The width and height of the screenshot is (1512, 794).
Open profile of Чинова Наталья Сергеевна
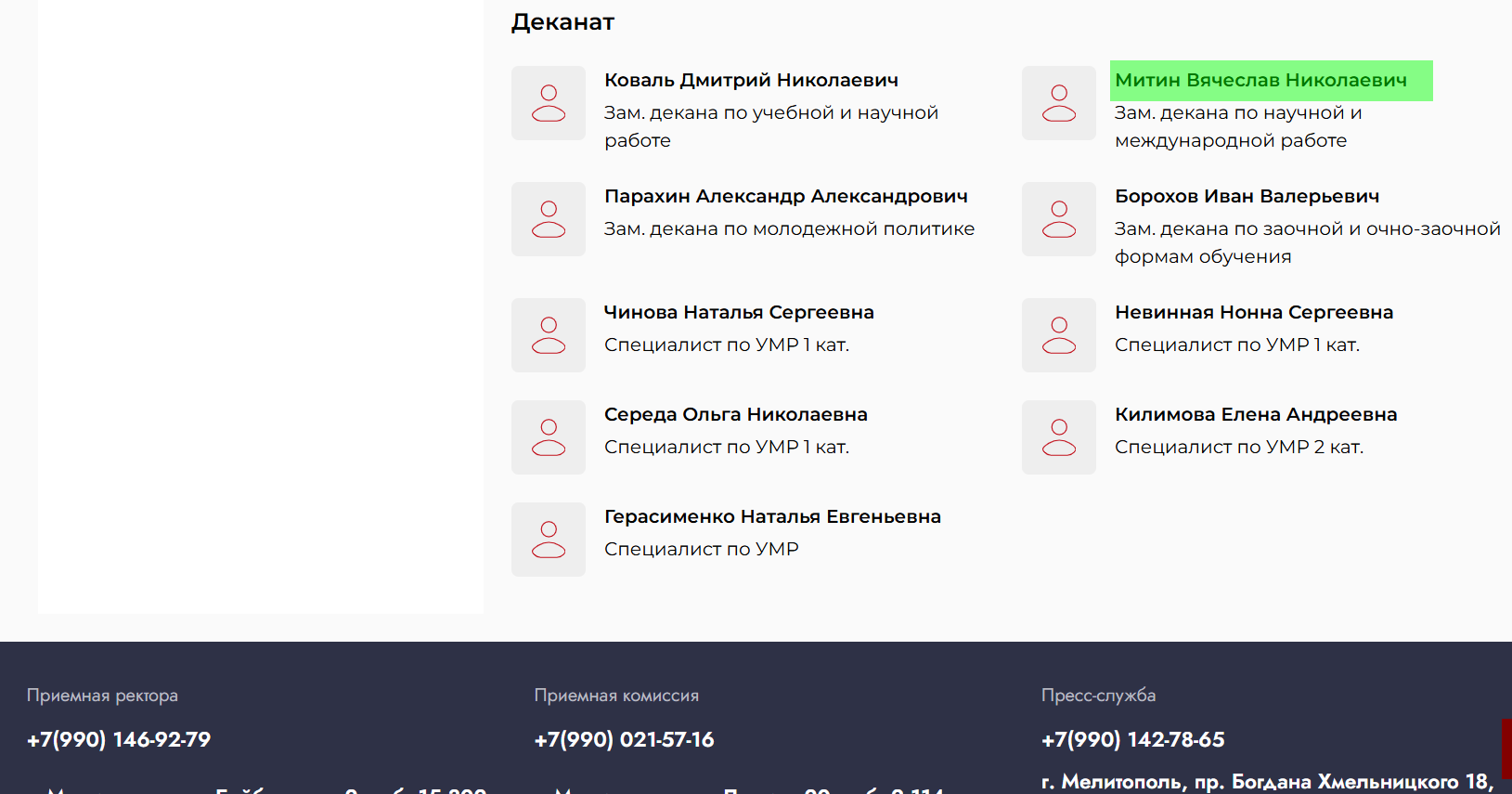739,312
